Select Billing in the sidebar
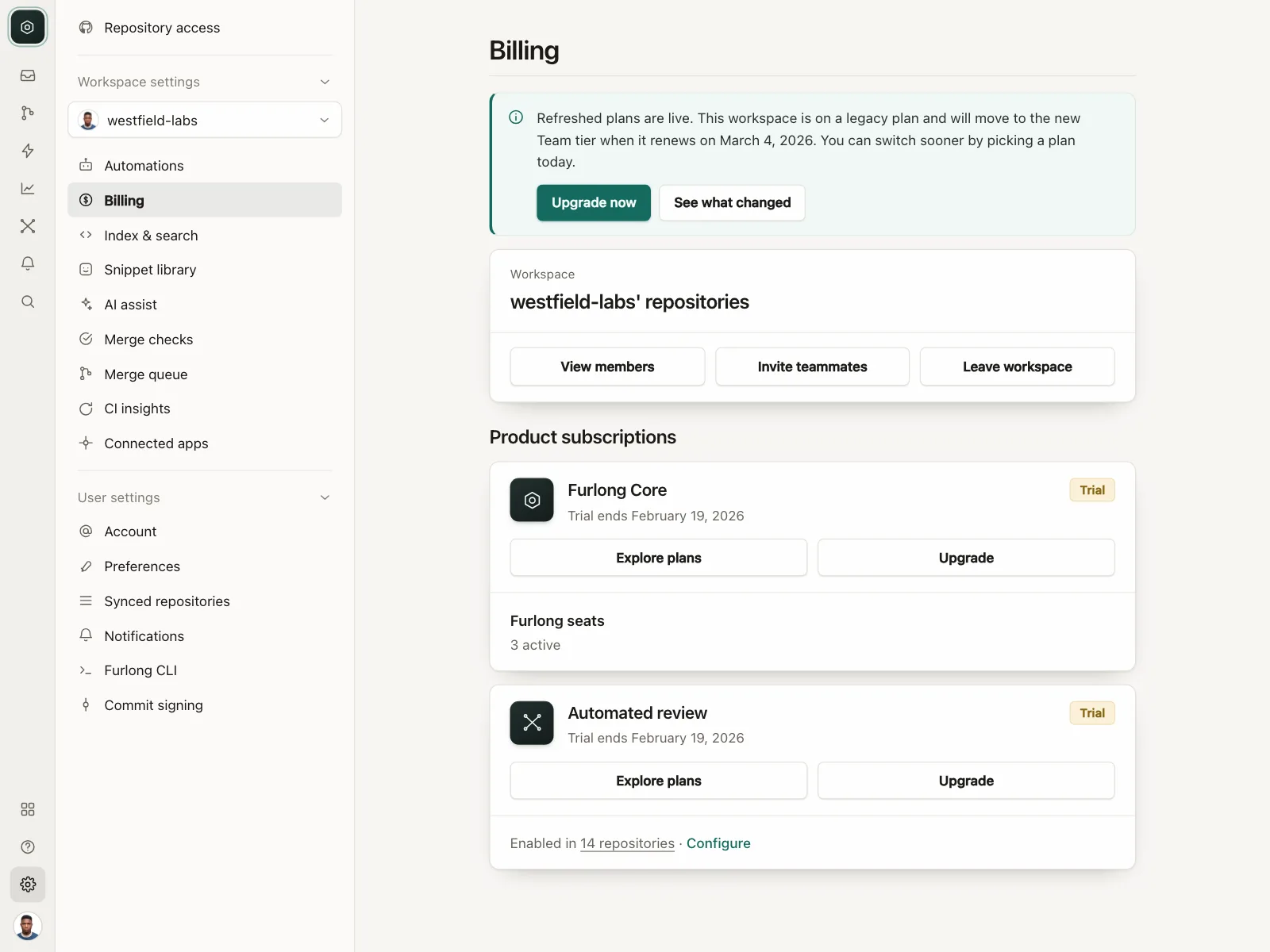This screenshot has width=1270, height=952. [205, 201]
